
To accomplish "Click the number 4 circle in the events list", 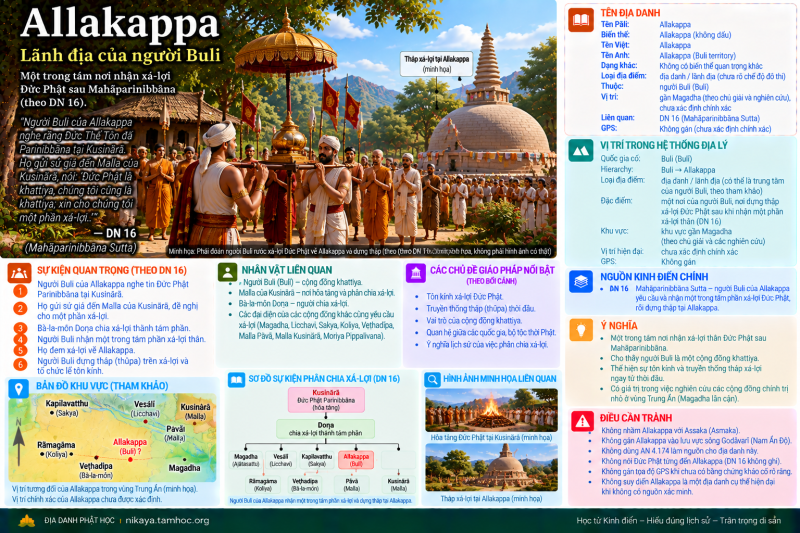I will (x=20, y=339).
